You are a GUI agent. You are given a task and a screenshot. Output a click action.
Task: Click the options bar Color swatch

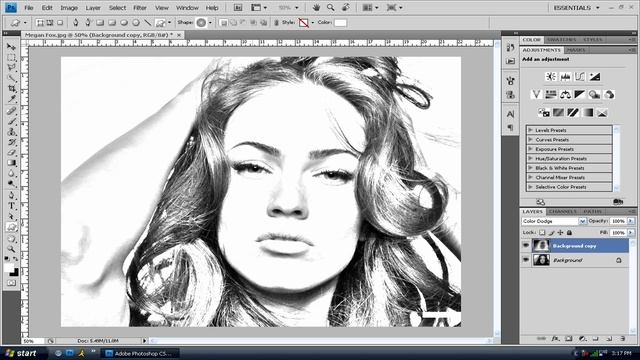click(x=340, y=22)
